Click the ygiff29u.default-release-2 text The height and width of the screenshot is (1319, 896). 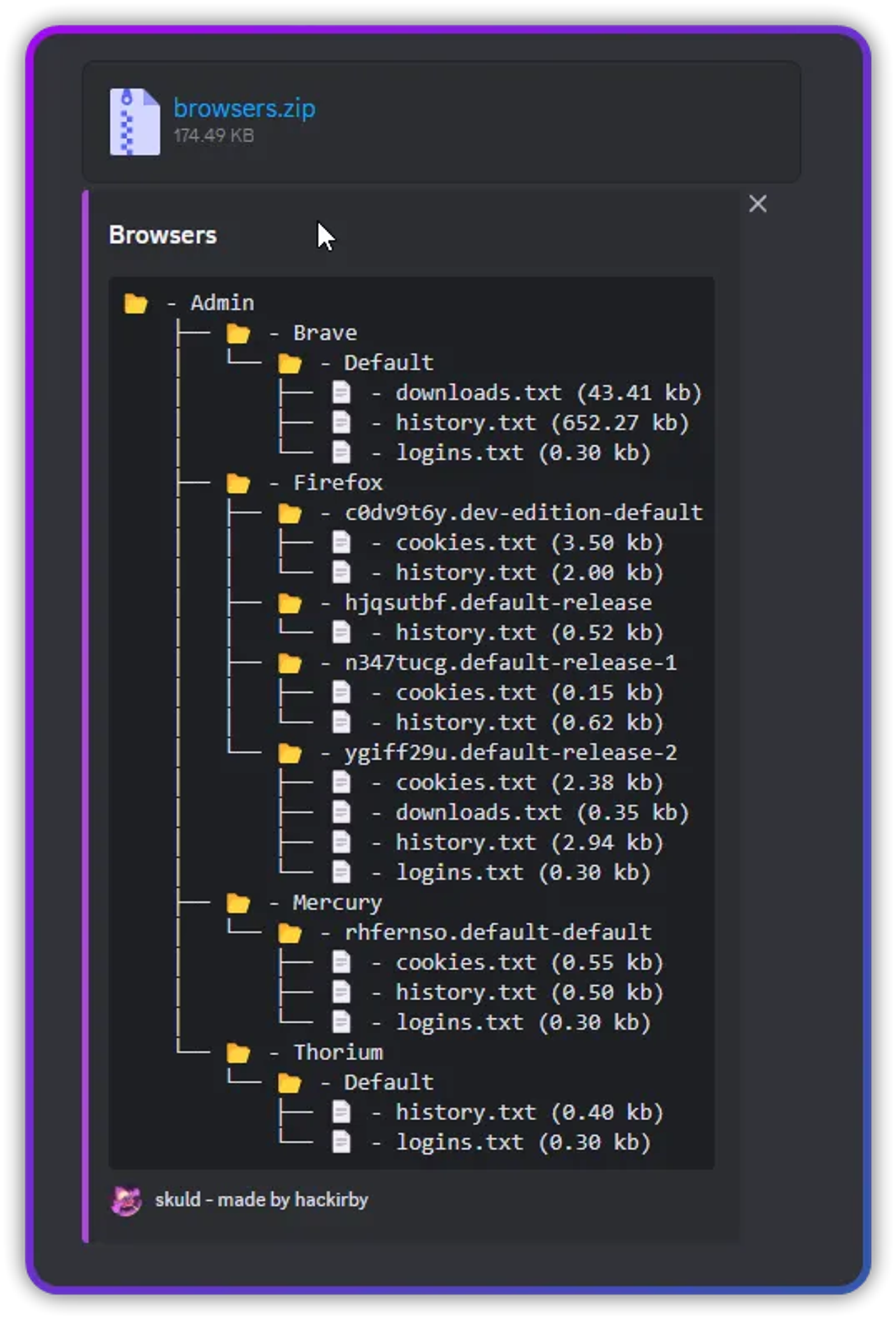[x=511, y=753]
